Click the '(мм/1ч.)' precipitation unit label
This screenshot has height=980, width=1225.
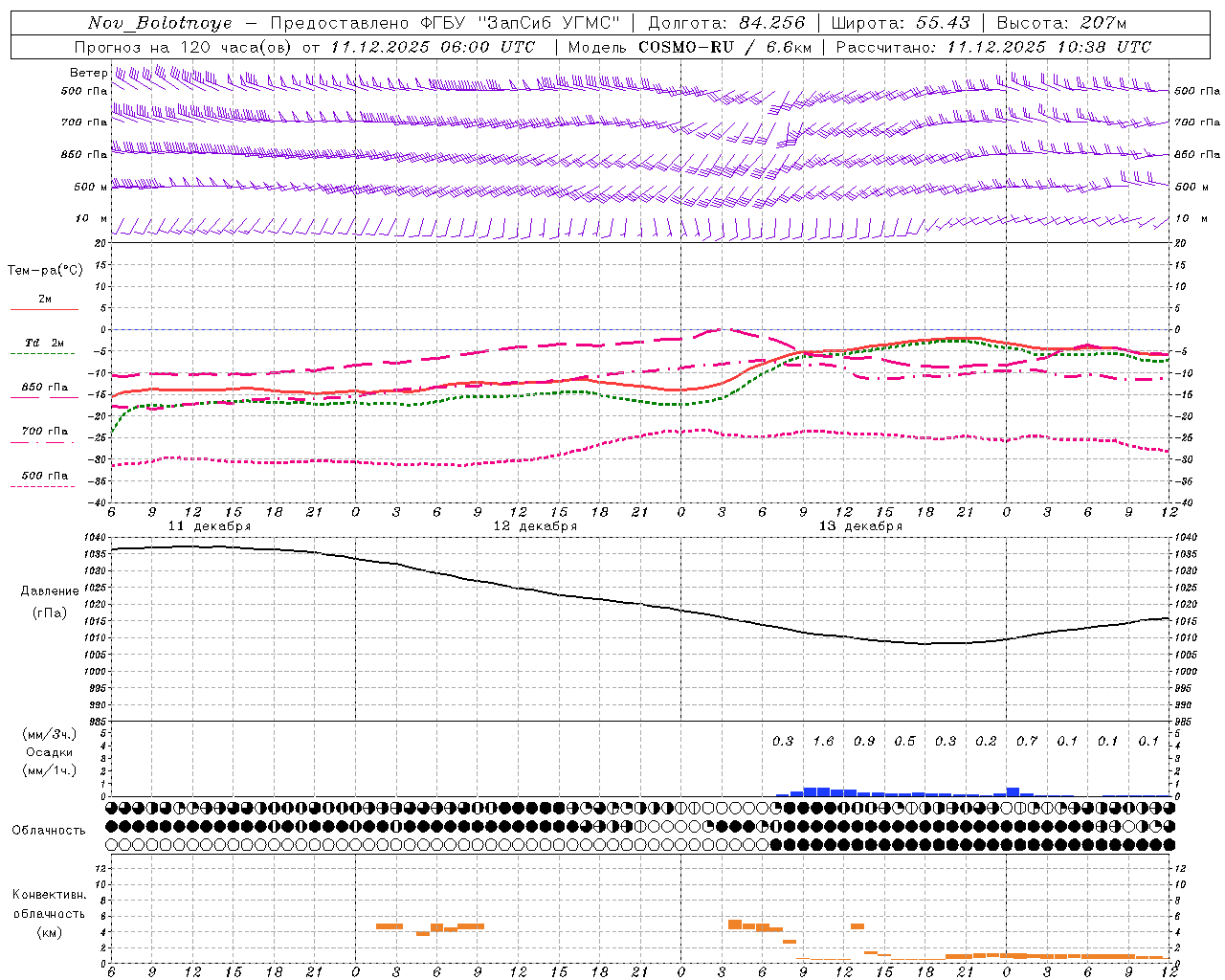(x=50, y=770)
